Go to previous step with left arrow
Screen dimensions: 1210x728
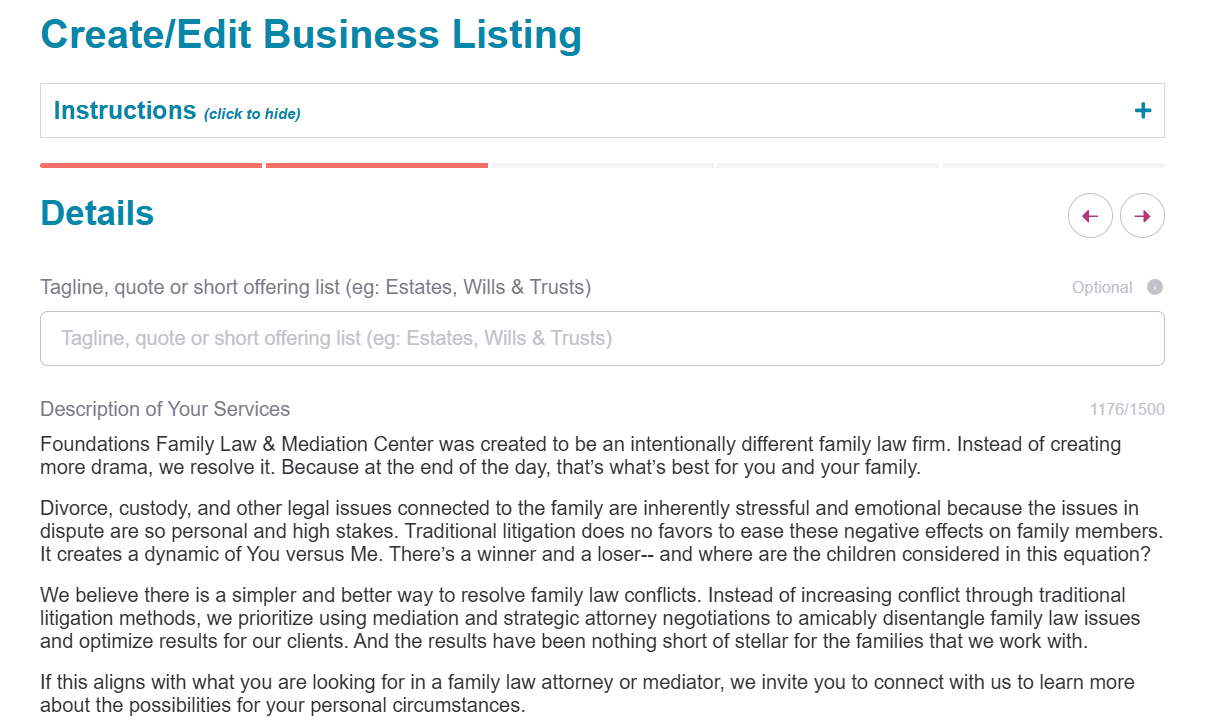point(1090,216)
